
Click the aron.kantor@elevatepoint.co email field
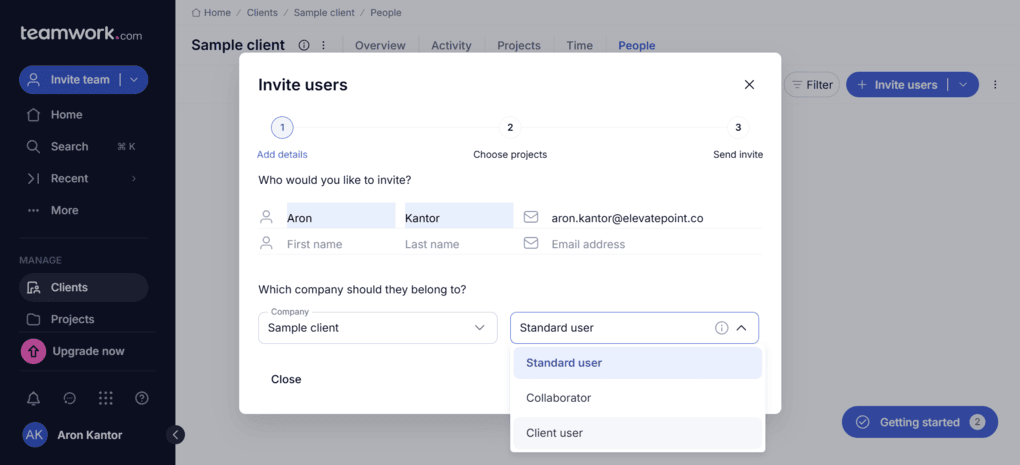pos(656,218)
